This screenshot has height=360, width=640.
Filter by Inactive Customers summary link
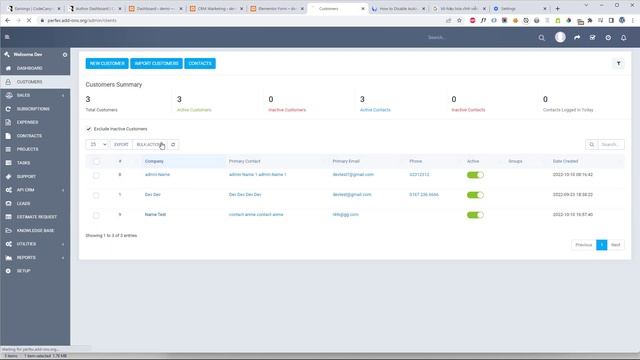click(x=287, y=110)
